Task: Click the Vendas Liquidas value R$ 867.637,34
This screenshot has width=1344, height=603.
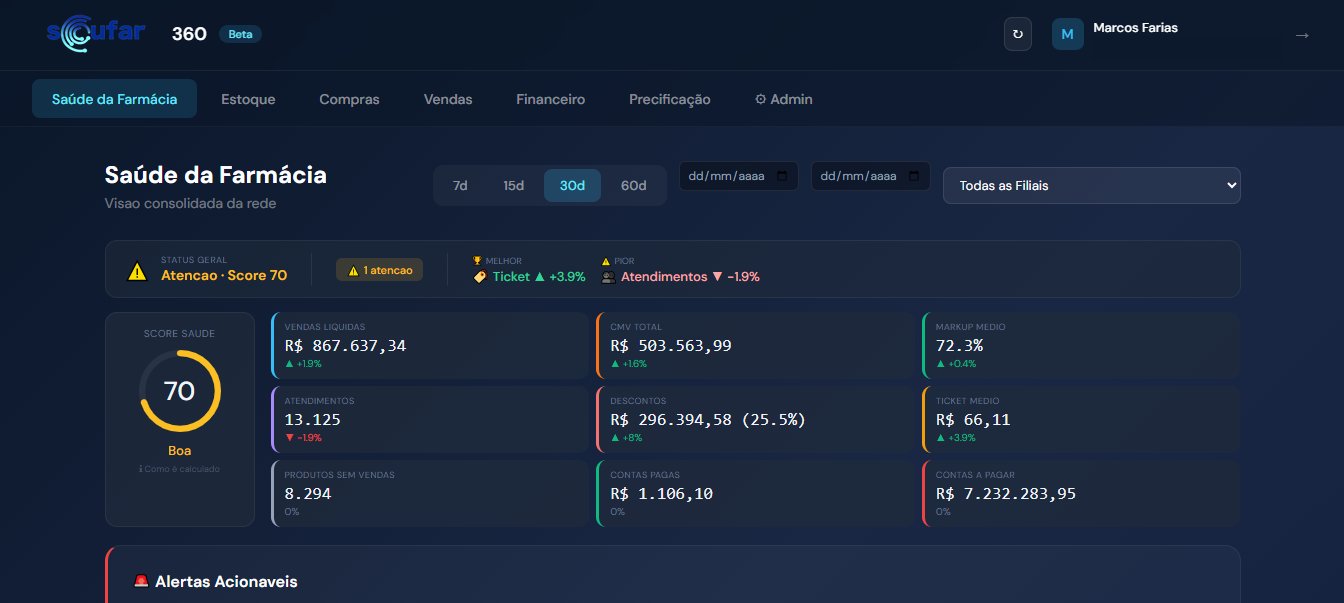Action: pyautogui.click(x=346, y=346)
